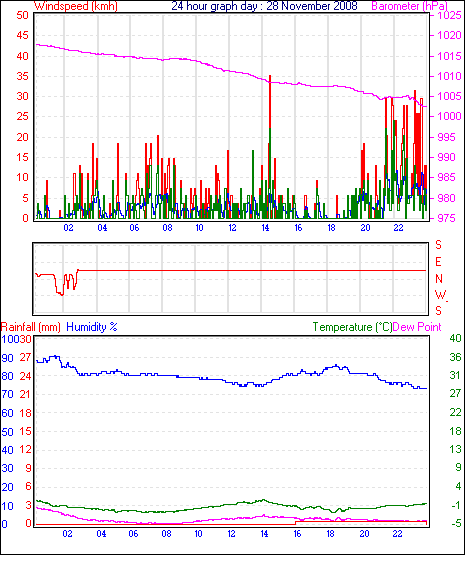
Task: Click the 14 hour marker on wind graph
Action: (265, 228)
